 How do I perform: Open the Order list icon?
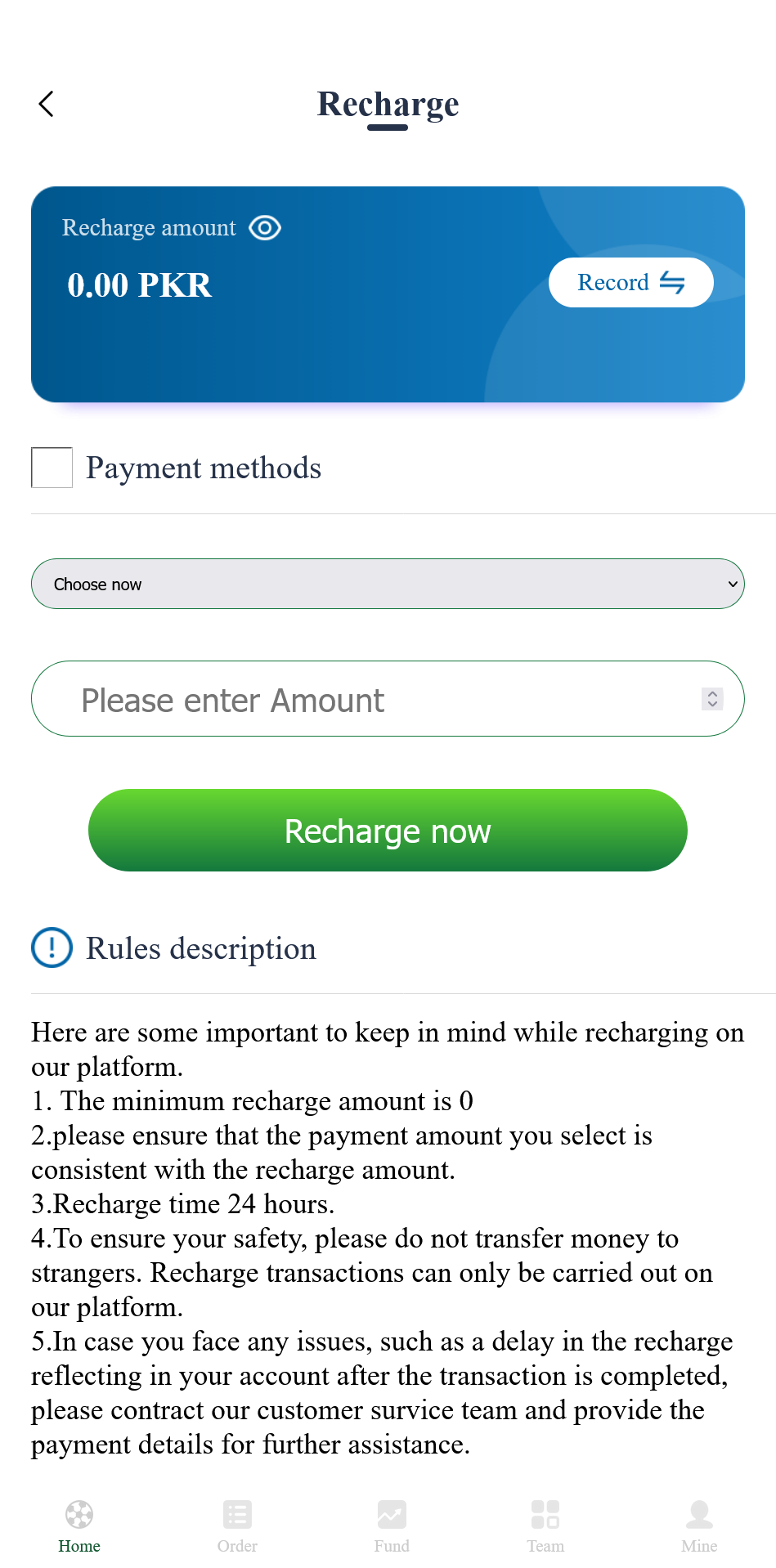(x=237, y=1514)
